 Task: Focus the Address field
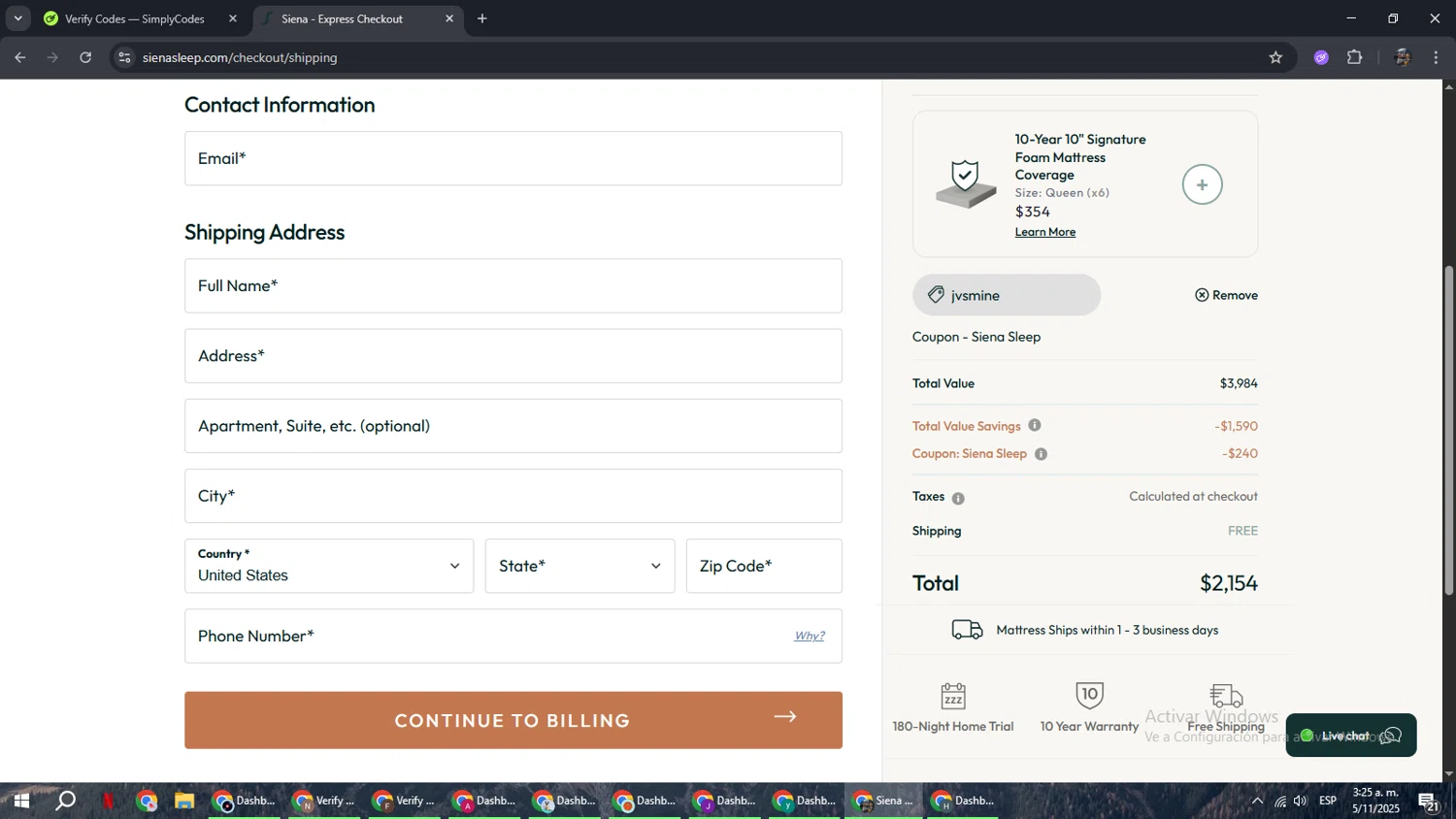click(x=513, y=355)
